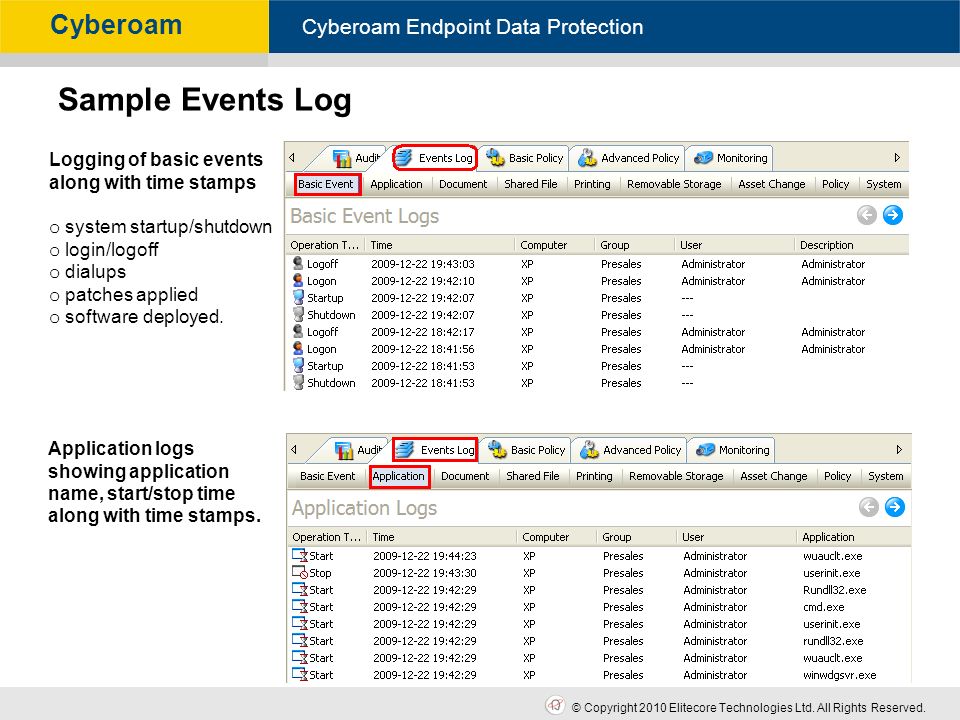
Task: Open the Printing sub-tab in the upper panel
Action: 592,184
